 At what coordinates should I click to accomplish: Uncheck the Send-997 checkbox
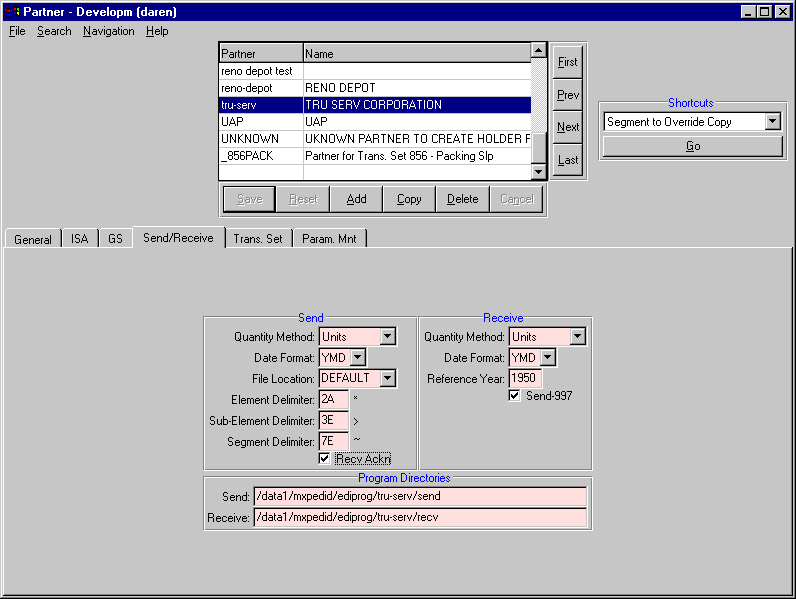514,396
